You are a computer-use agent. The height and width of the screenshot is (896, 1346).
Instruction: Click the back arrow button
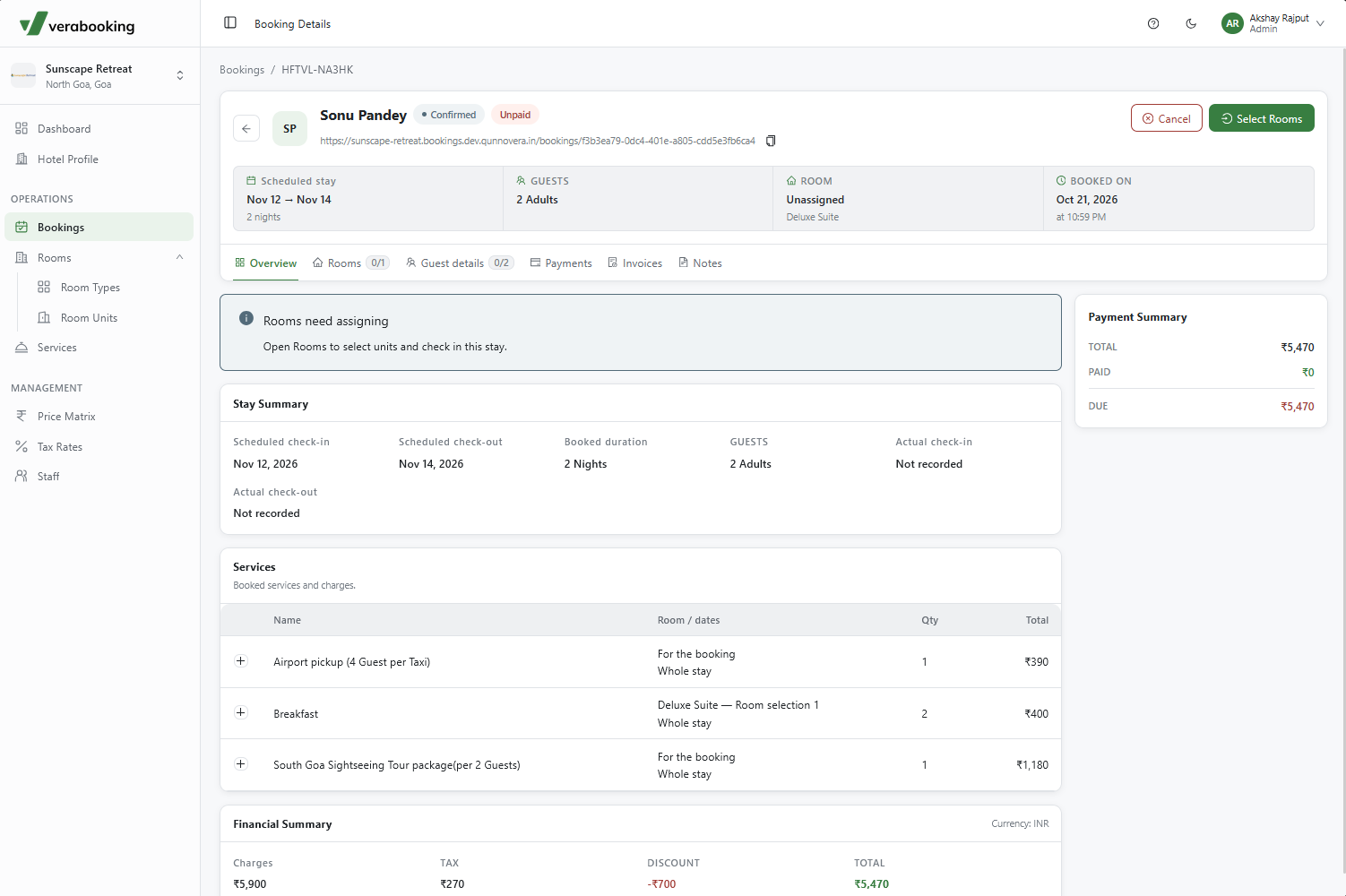(x=246, y=128)
